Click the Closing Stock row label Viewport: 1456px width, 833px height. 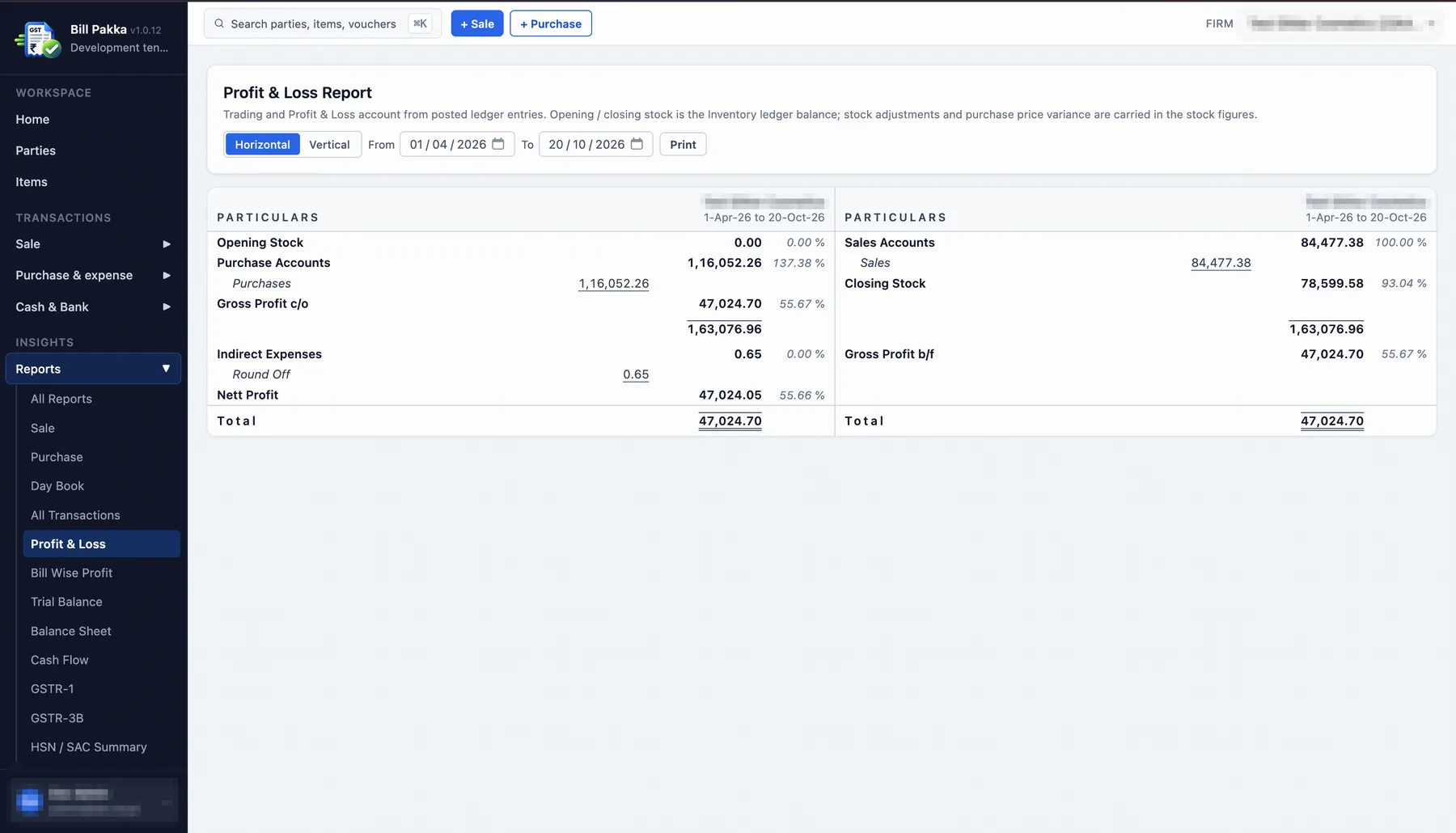pyautogui.click(x=885, y=284)
